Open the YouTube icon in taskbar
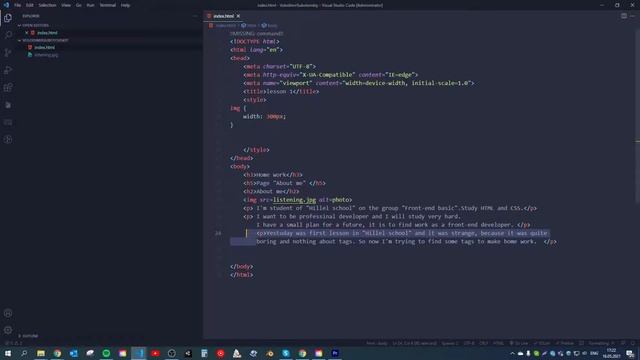Screen dimensions: 640x360 155,353
